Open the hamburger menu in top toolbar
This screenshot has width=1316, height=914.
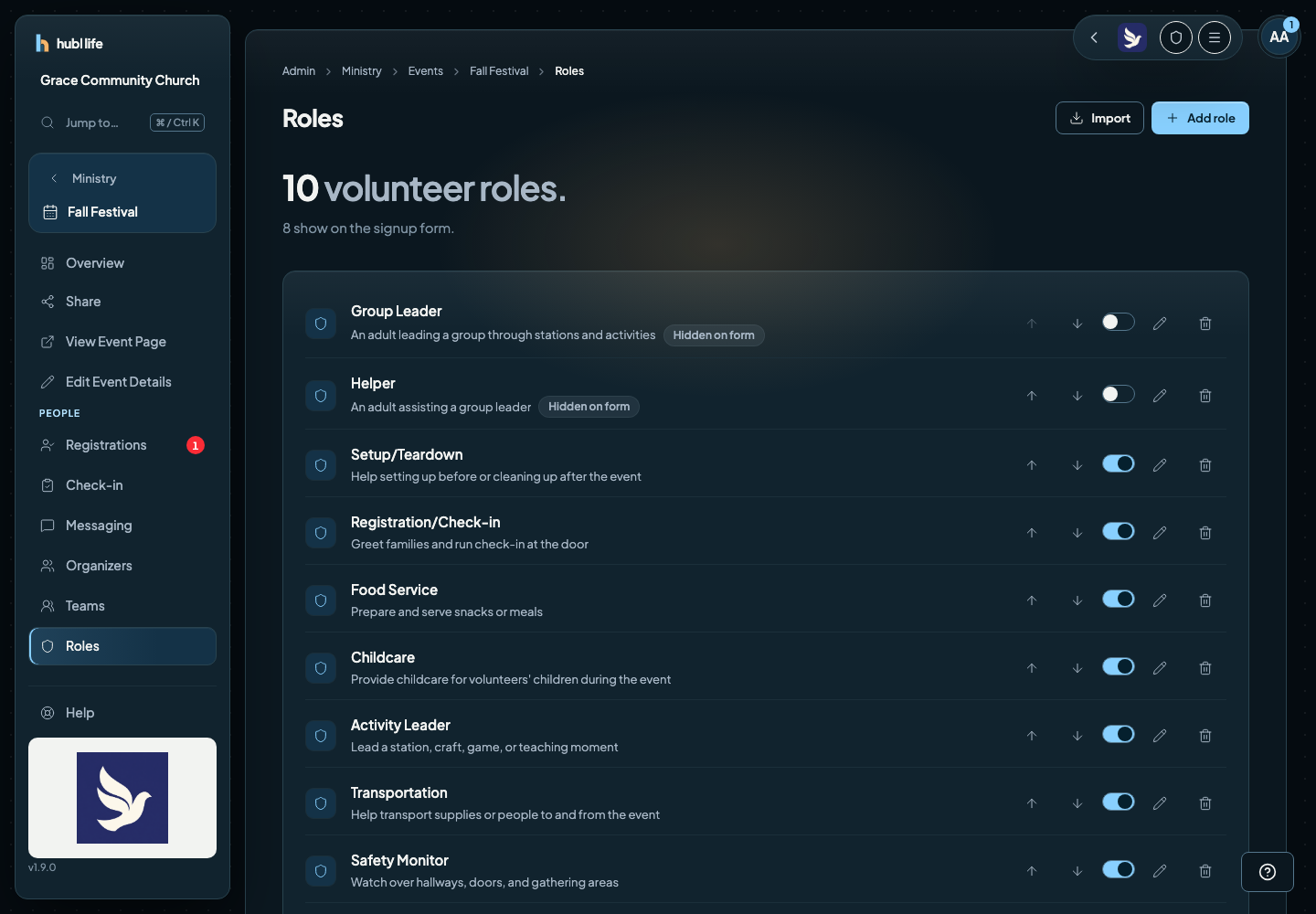click(x=1215, y=37)
